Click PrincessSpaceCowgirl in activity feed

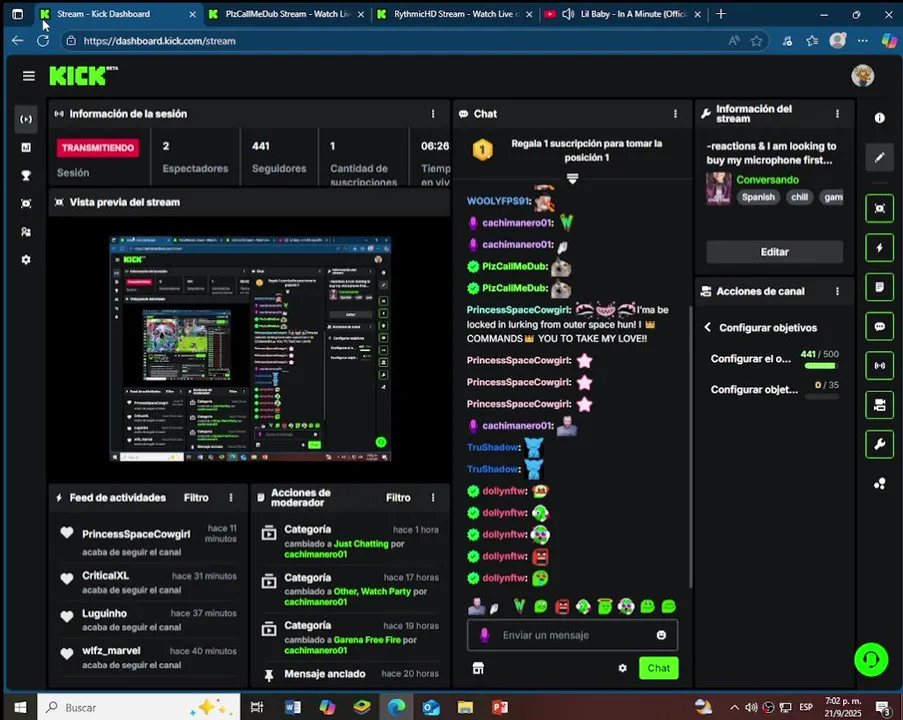[x=136, y=534]
